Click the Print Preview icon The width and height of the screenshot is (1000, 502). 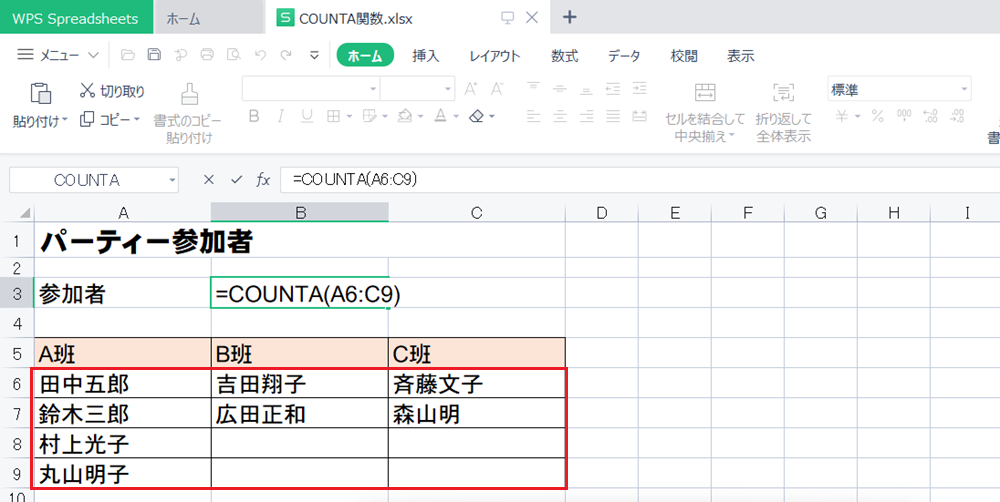(x=234, y=55)
